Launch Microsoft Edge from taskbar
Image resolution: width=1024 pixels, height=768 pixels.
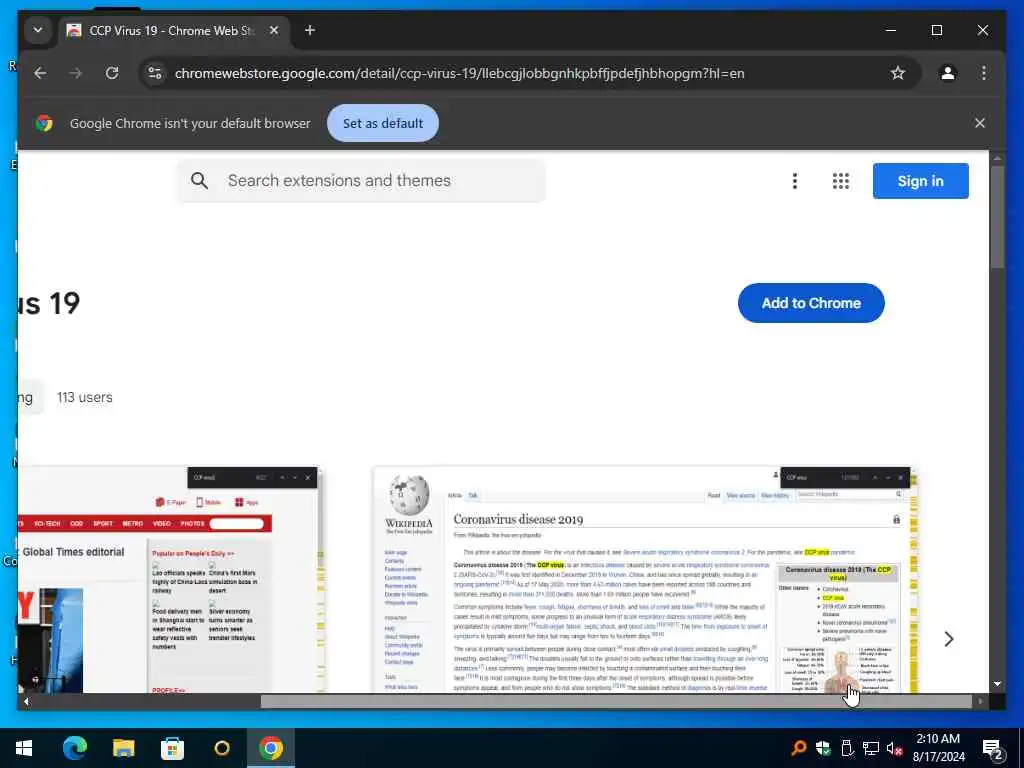74,748
